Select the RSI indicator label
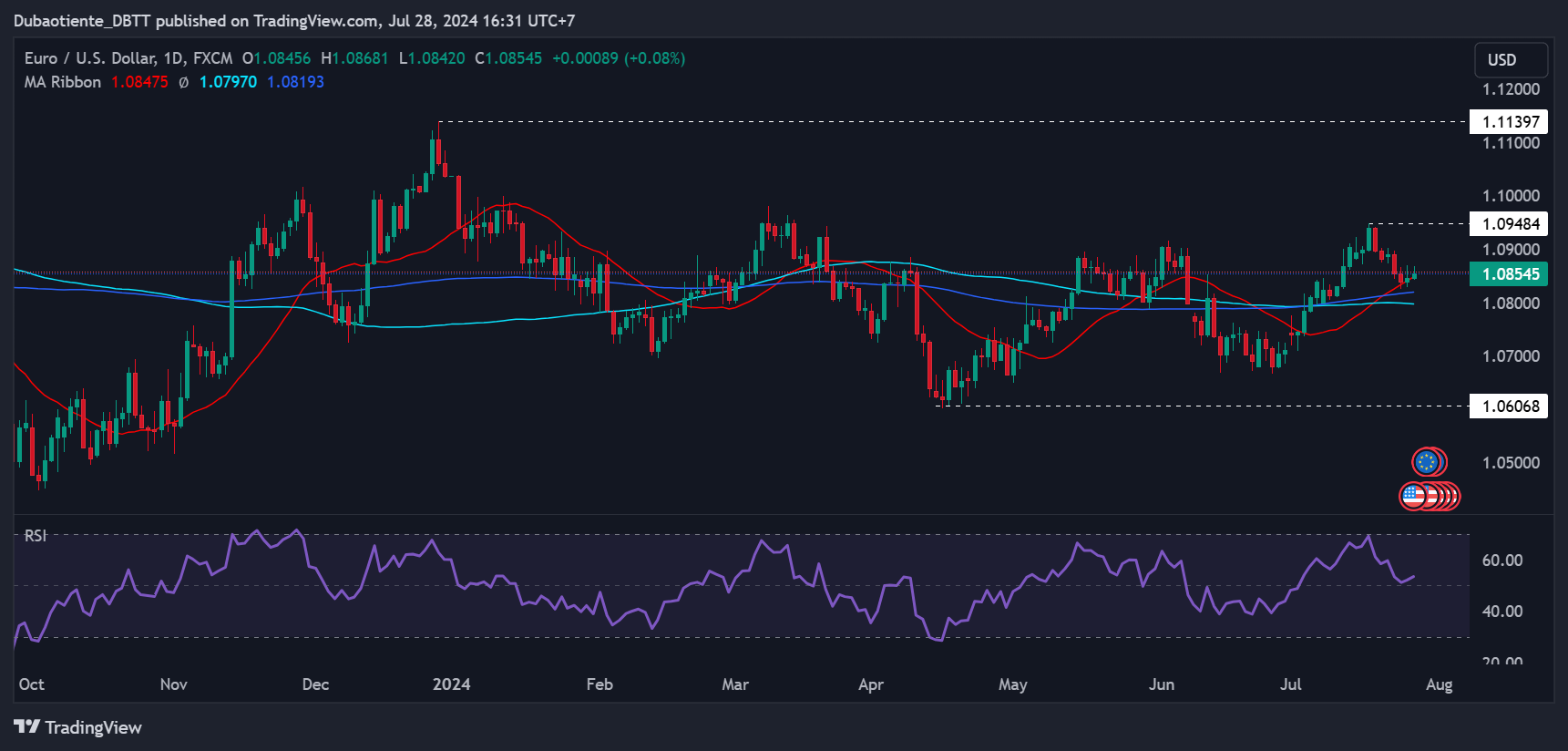Viewport: 1568px width, 751px height. [x=36, y=536]
